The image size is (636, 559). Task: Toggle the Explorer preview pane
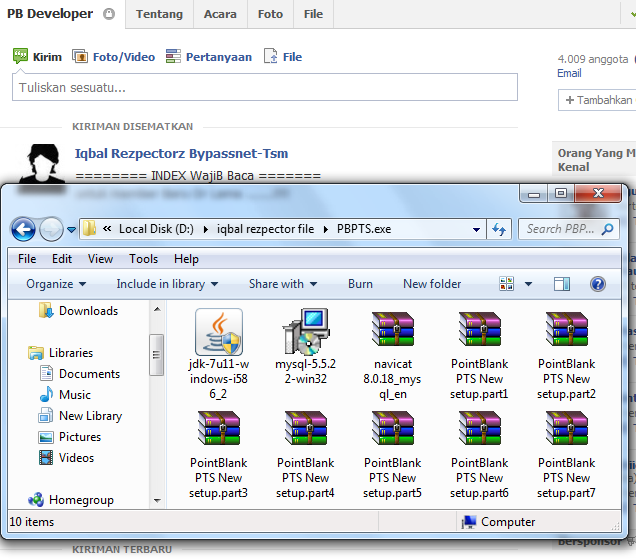click(562, 284)
